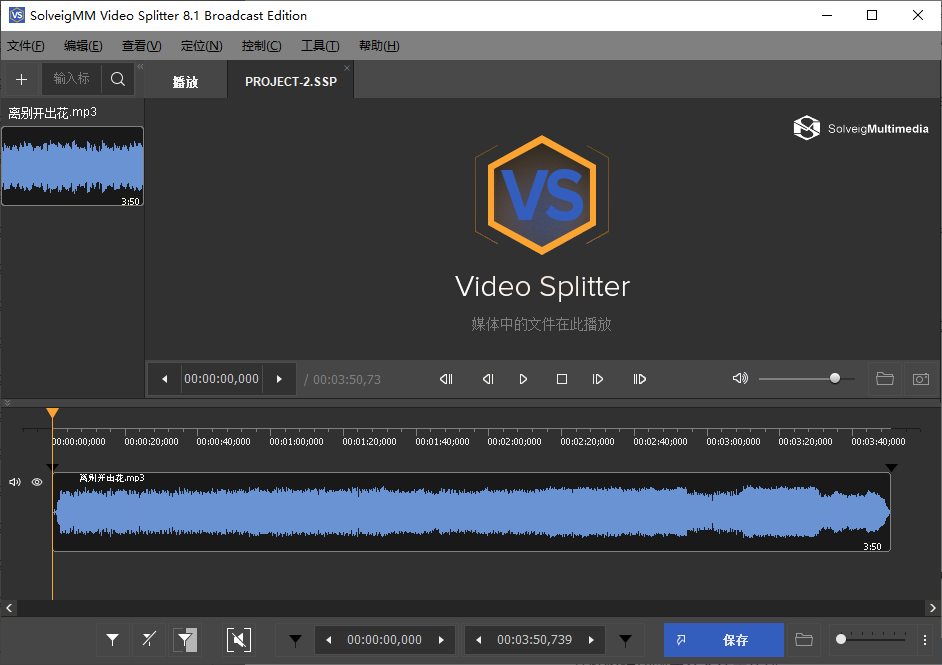The height and width of the screenshot is (665, 942).
Task: Open output folder next to the Save button
Action: pos(803,640)
